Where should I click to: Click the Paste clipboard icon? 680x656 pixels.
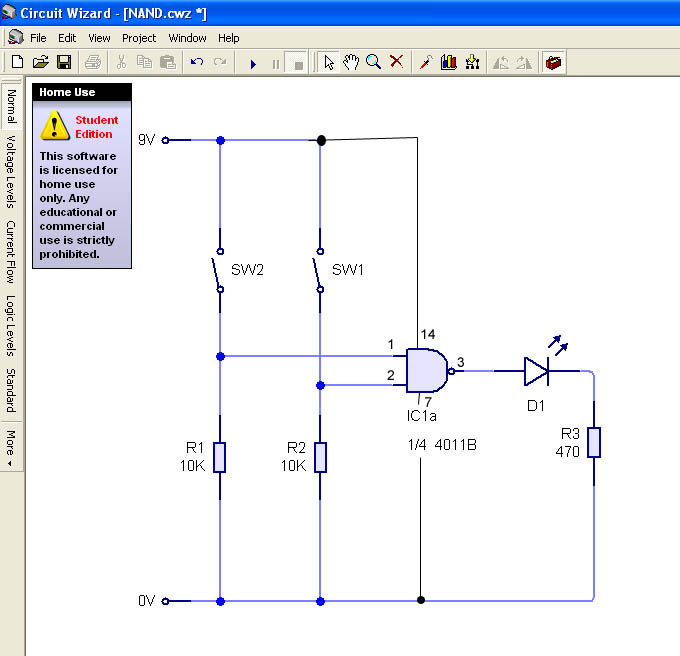click(168, 62)
